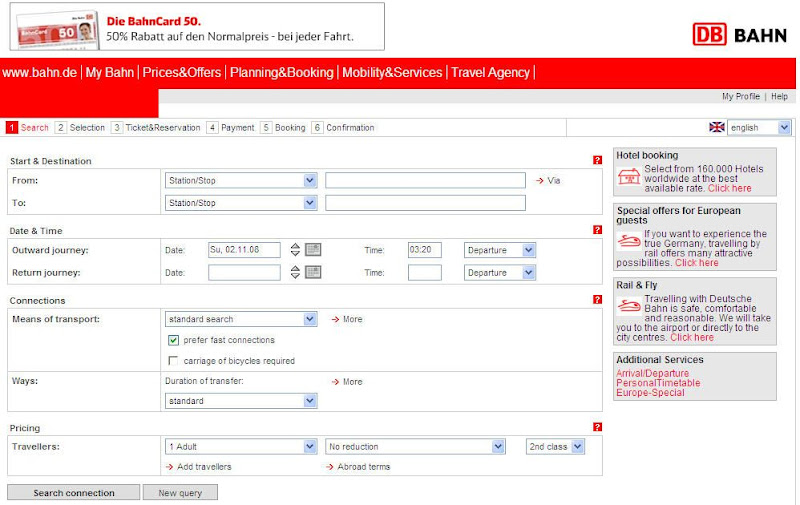Click here link in Special offers box

pyautogui.click(x=696, y=263)
